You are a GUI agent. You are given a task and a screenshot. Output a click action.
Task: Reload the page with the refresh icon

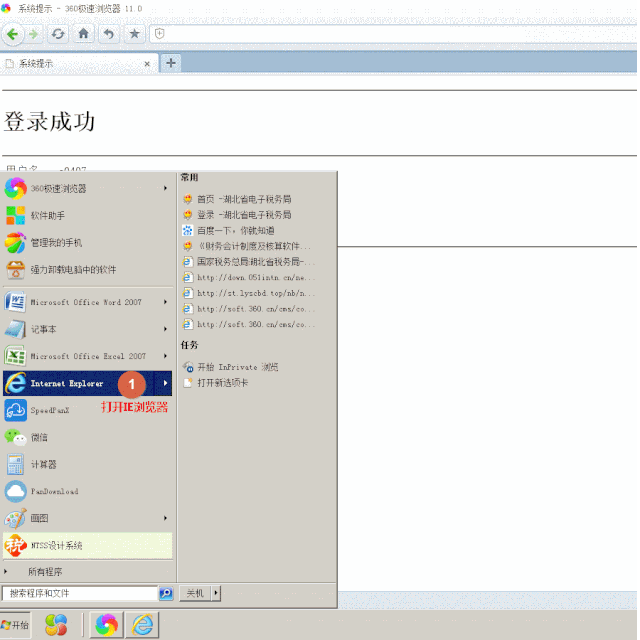point(58,34)
